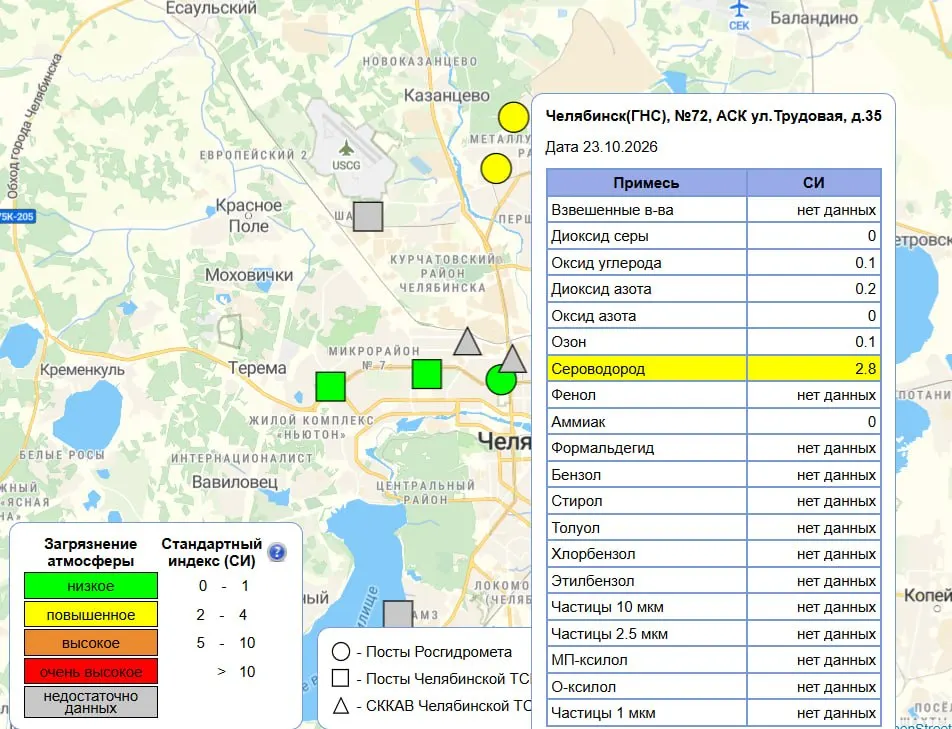Click the 'Моховички' map label

[x=249, y=275]
